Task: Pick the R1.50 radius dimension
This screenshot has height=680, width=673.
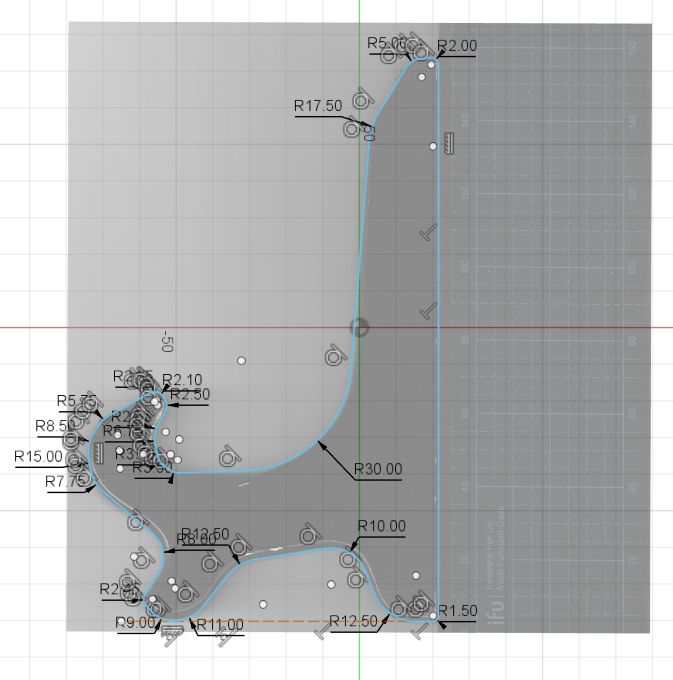Action: 458,610
